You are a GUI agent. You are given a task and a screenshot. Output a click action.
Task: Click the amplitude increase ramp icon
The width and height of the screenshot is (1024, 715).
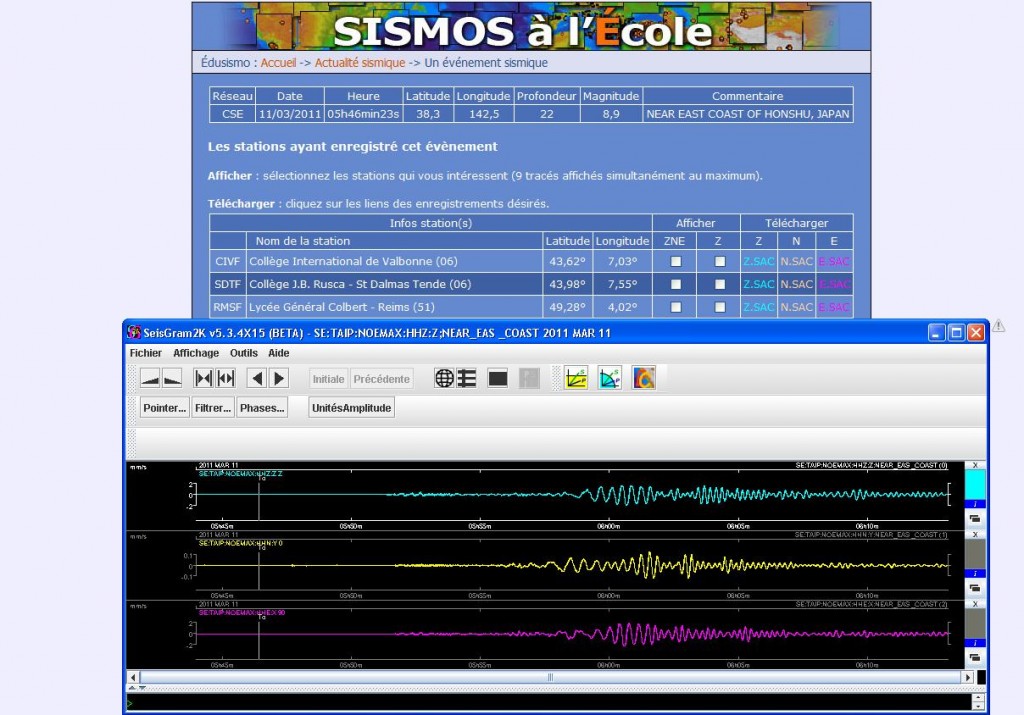point(151,379)
